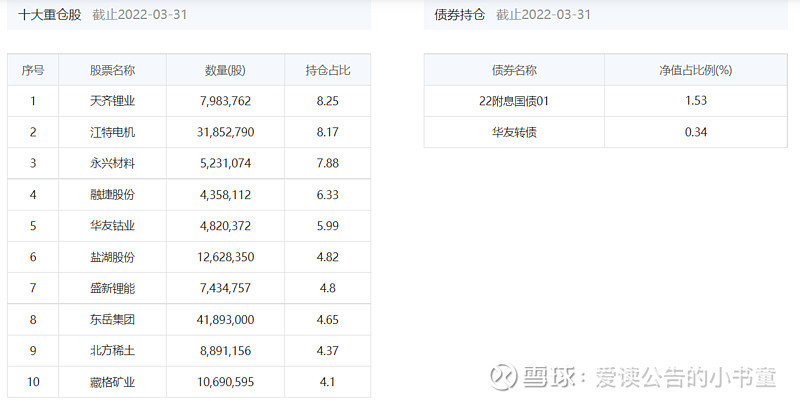Select the holding ratio 4.82
Image resolution: width=800 pixels, height=402 pixels.
coord(328,257)
